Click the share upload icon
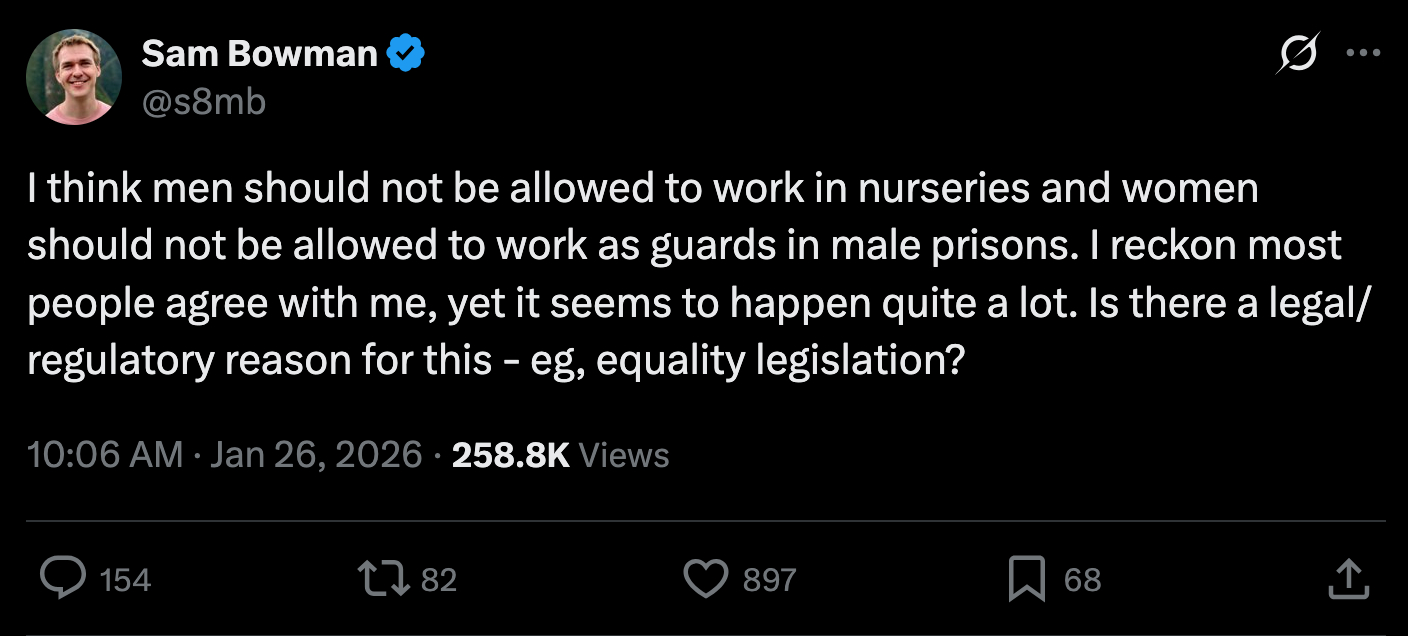Viewport: 1408px width, 636px height. [x=1349, y=579]
